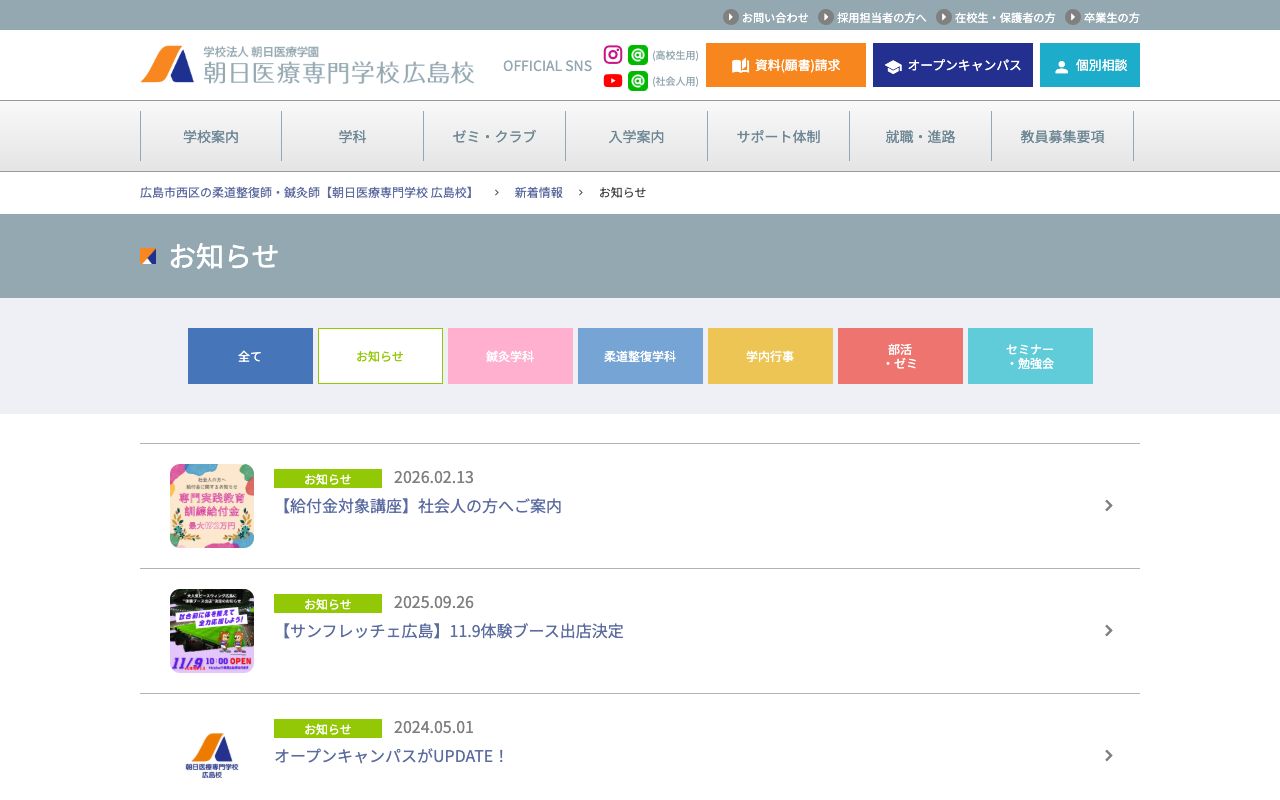Select the お知らせ category filter
The image size is (1280, 800).
click(x=380, y=356)
